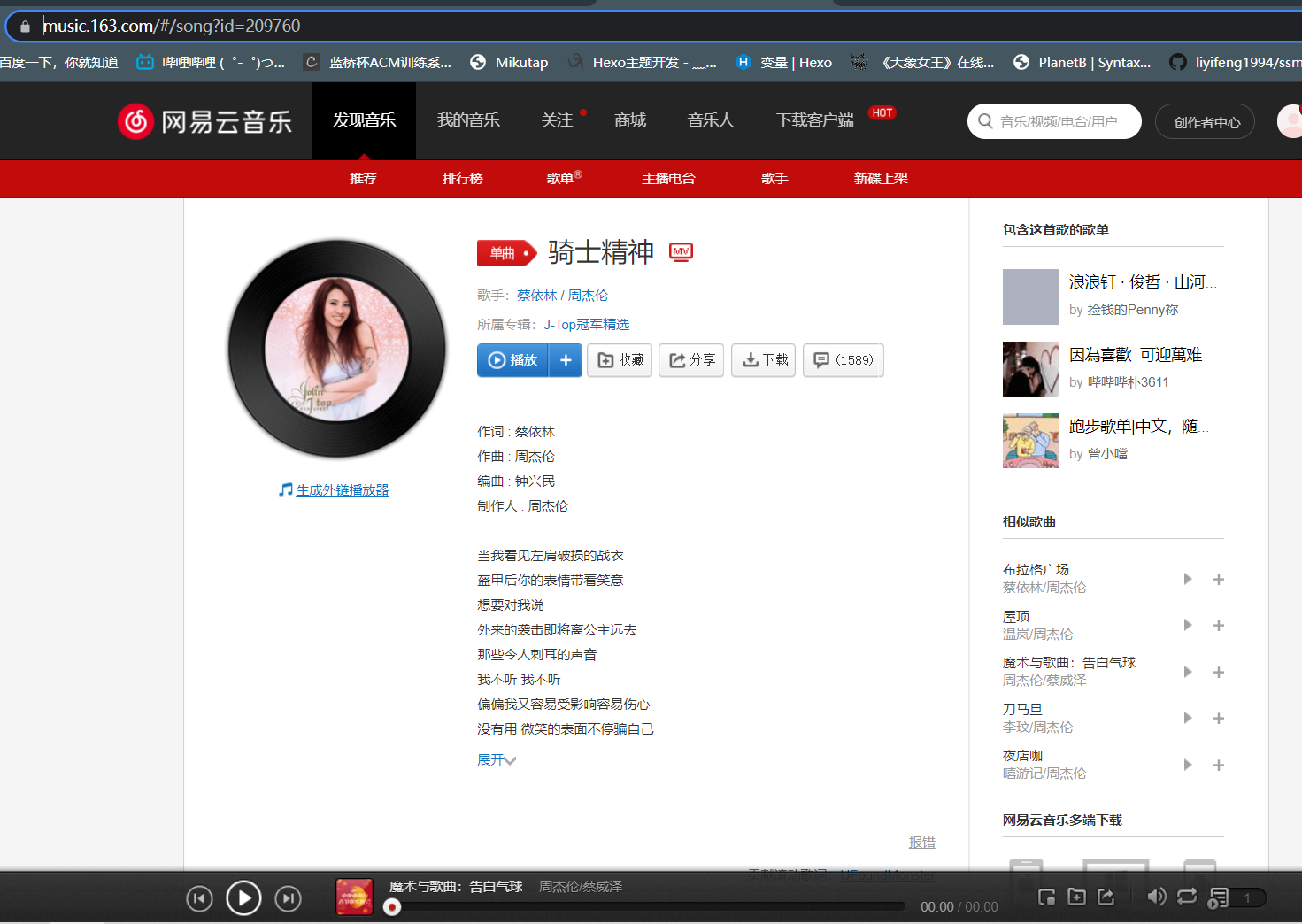
Task: Select the 新碟上架 sub-navigation item
Action: 881,179
